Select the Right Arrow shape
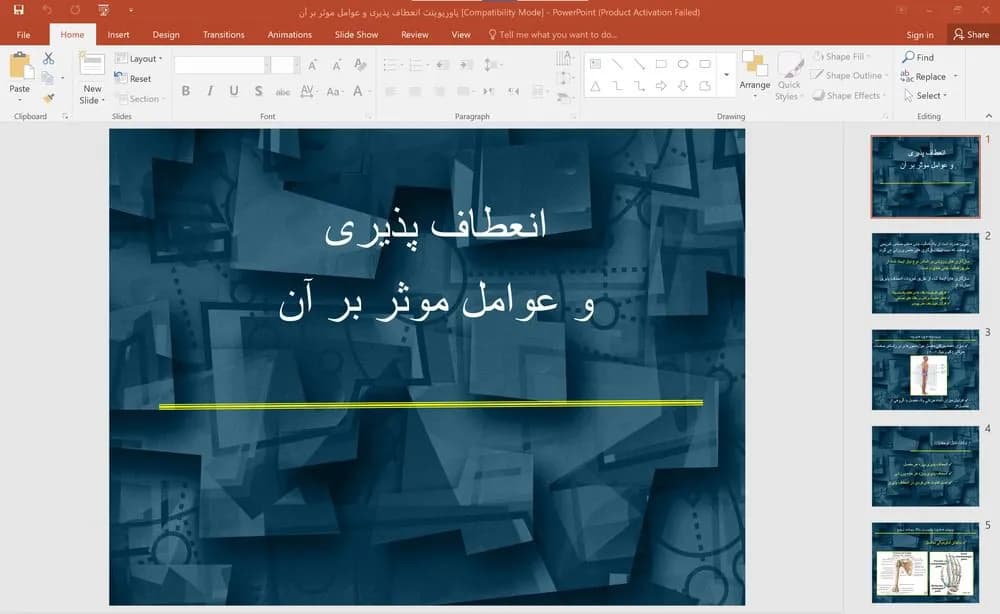1000x614 pixels. [661, 86]
